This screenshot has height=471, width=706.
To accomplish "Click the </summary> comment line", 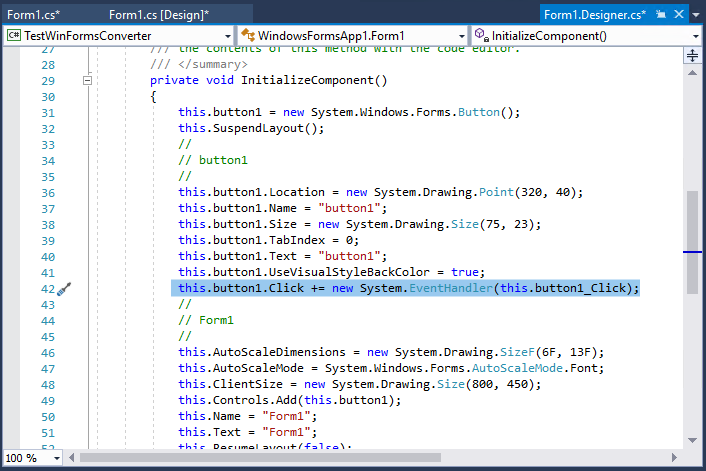I will click(x=199, y=64).
